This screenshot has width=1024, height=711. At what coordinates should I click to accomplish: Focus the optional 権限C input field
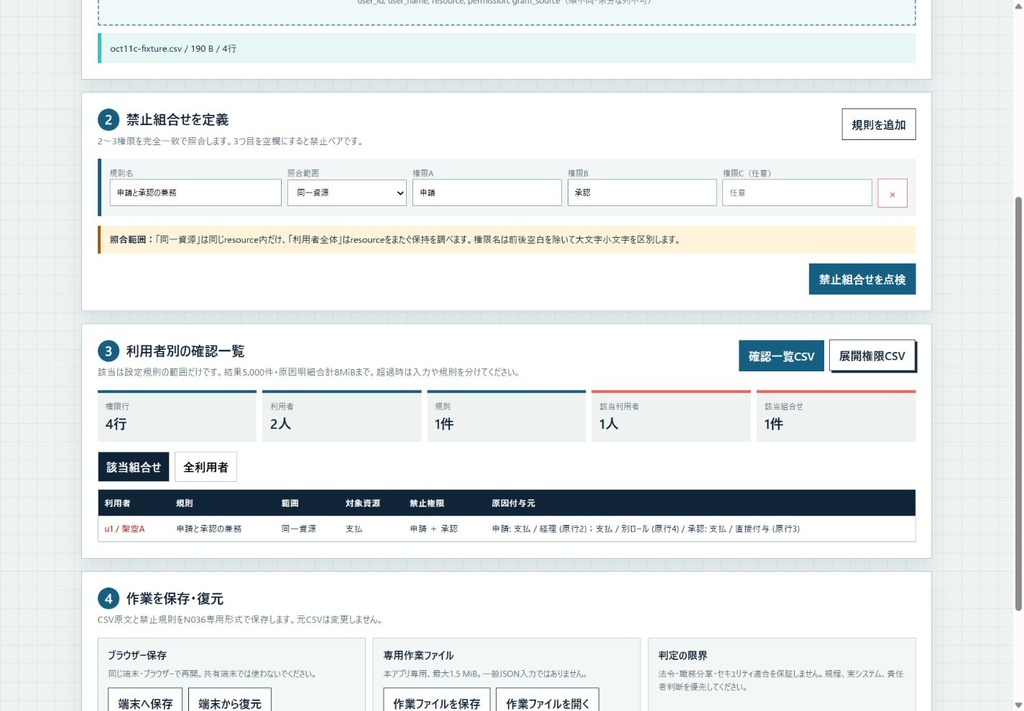[797, 193]
